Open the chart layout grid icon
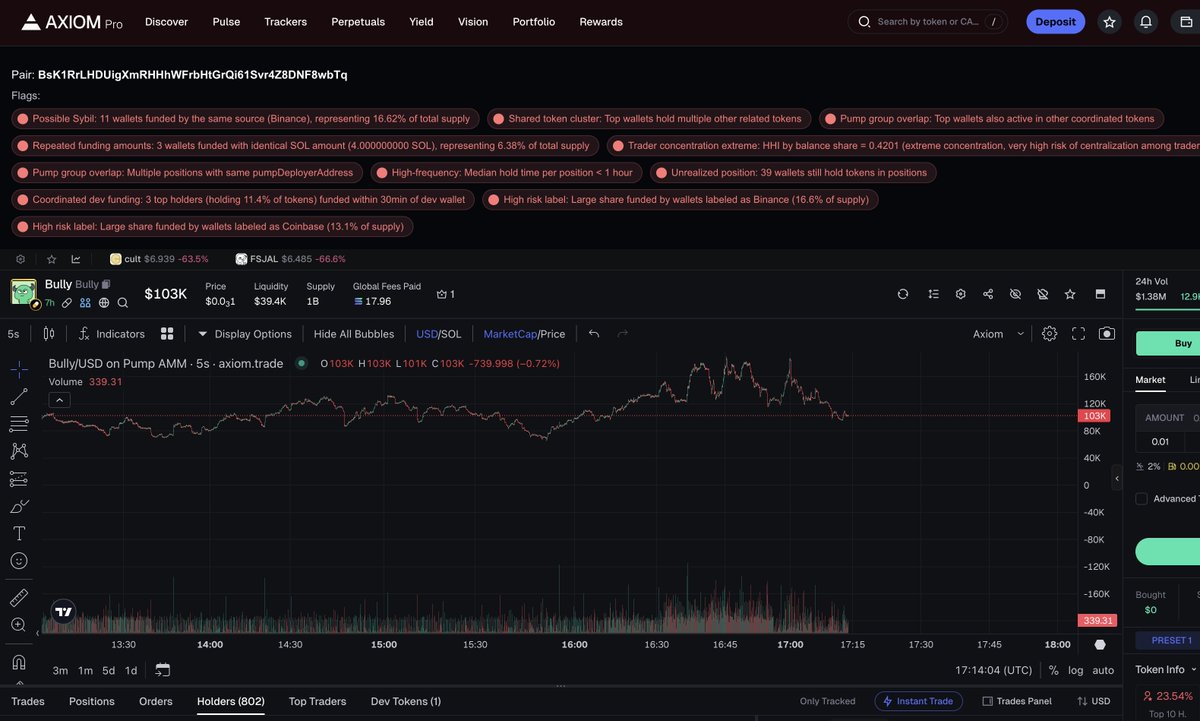Image resolution: width=1200 pixels, height=721 pixels. point(167,334)
